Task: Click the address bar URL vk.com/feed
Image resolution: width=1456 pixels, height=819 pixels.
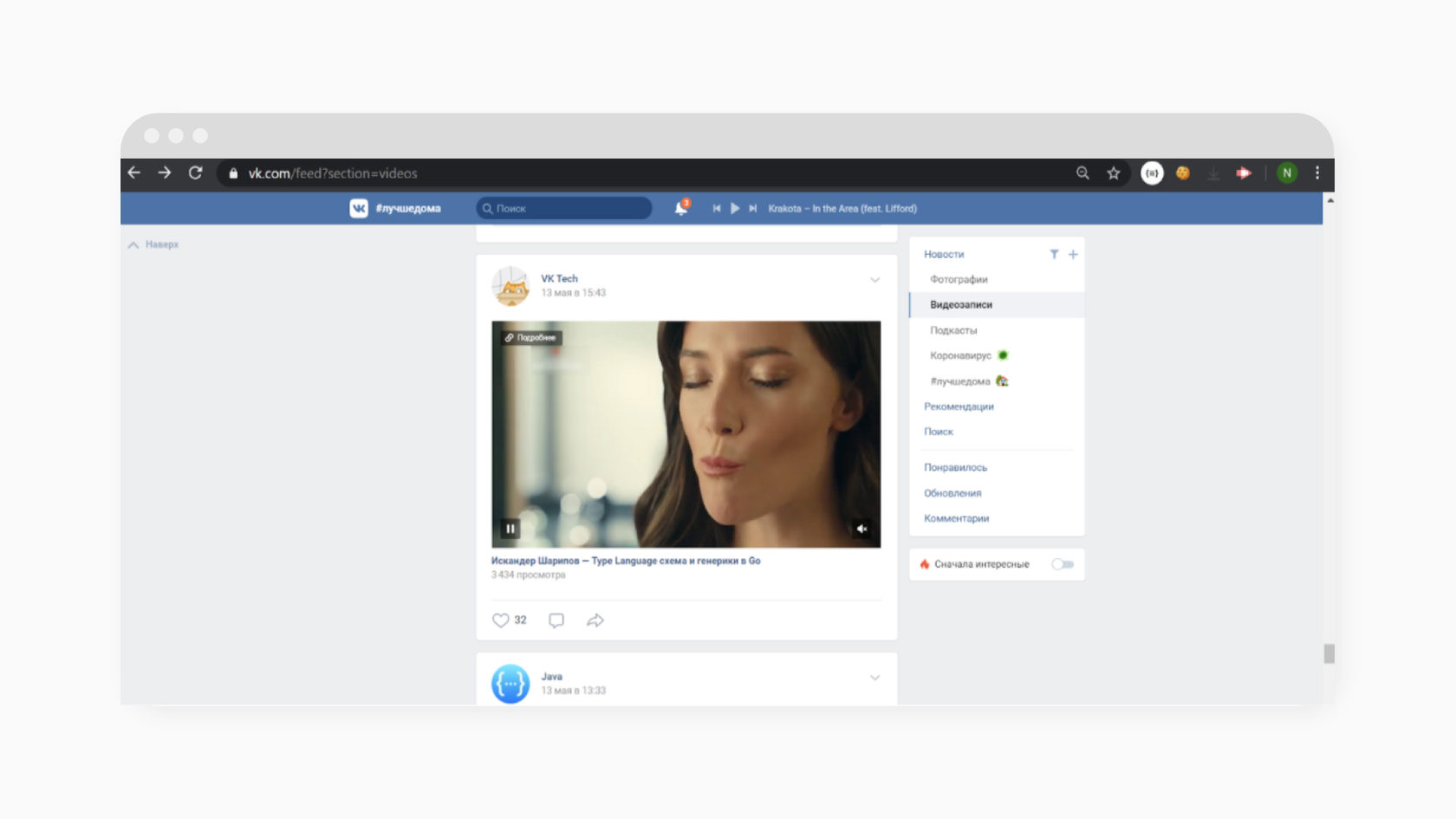Action: click(x=333, y=173)
